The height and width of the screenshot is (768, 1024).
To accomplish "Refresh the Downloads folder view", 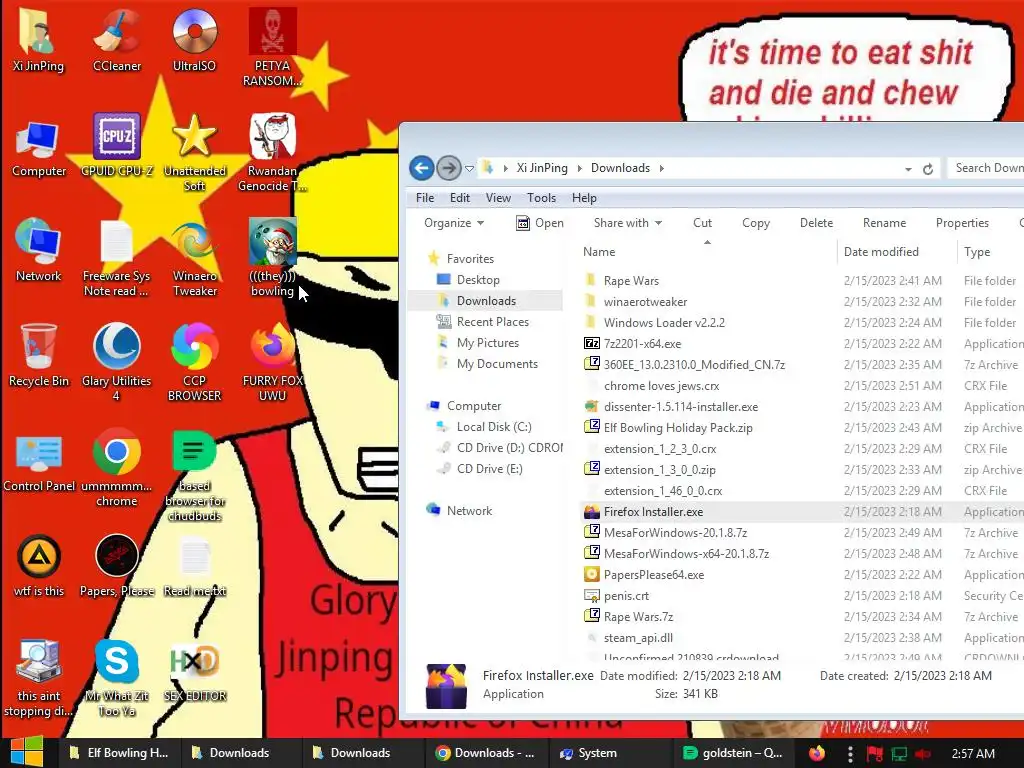I will [927, 168].
